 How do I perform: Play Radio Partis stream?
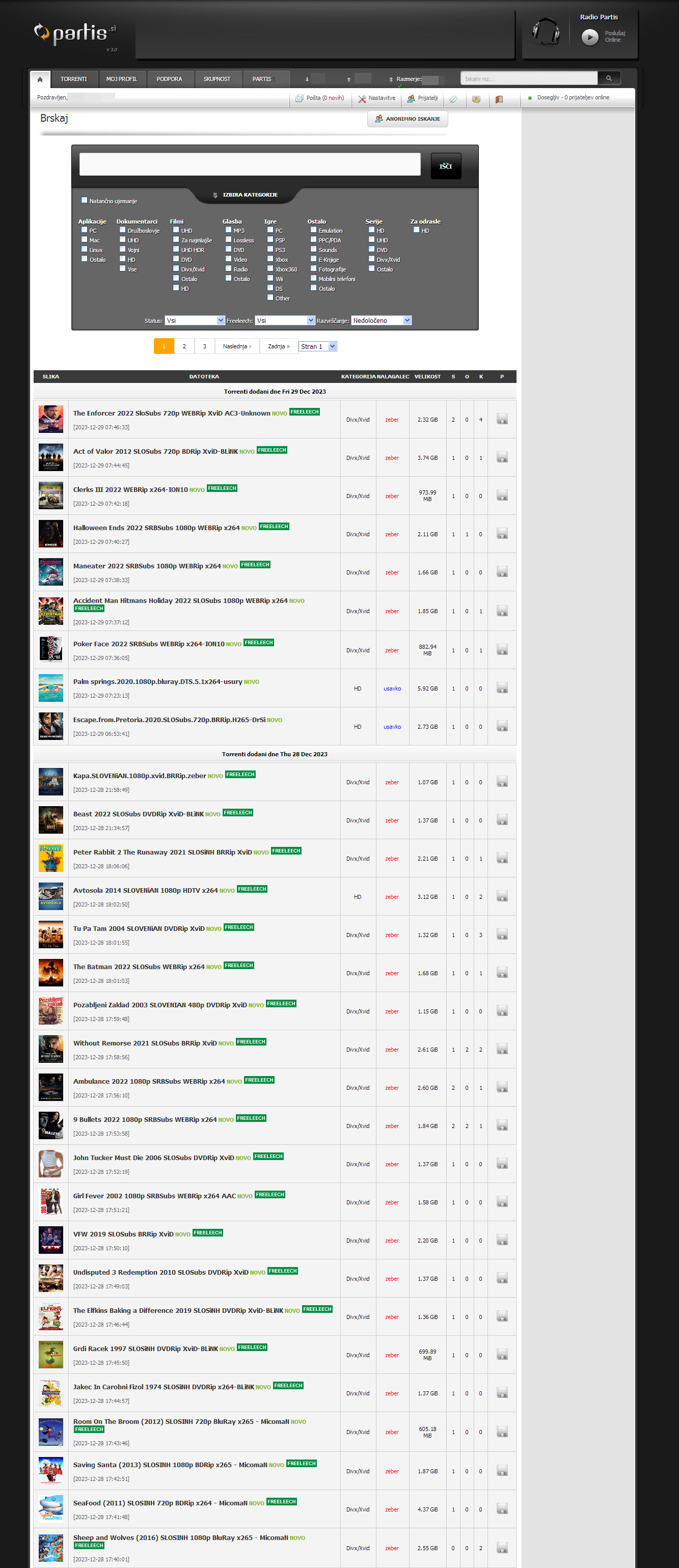[x=589, y=37]
